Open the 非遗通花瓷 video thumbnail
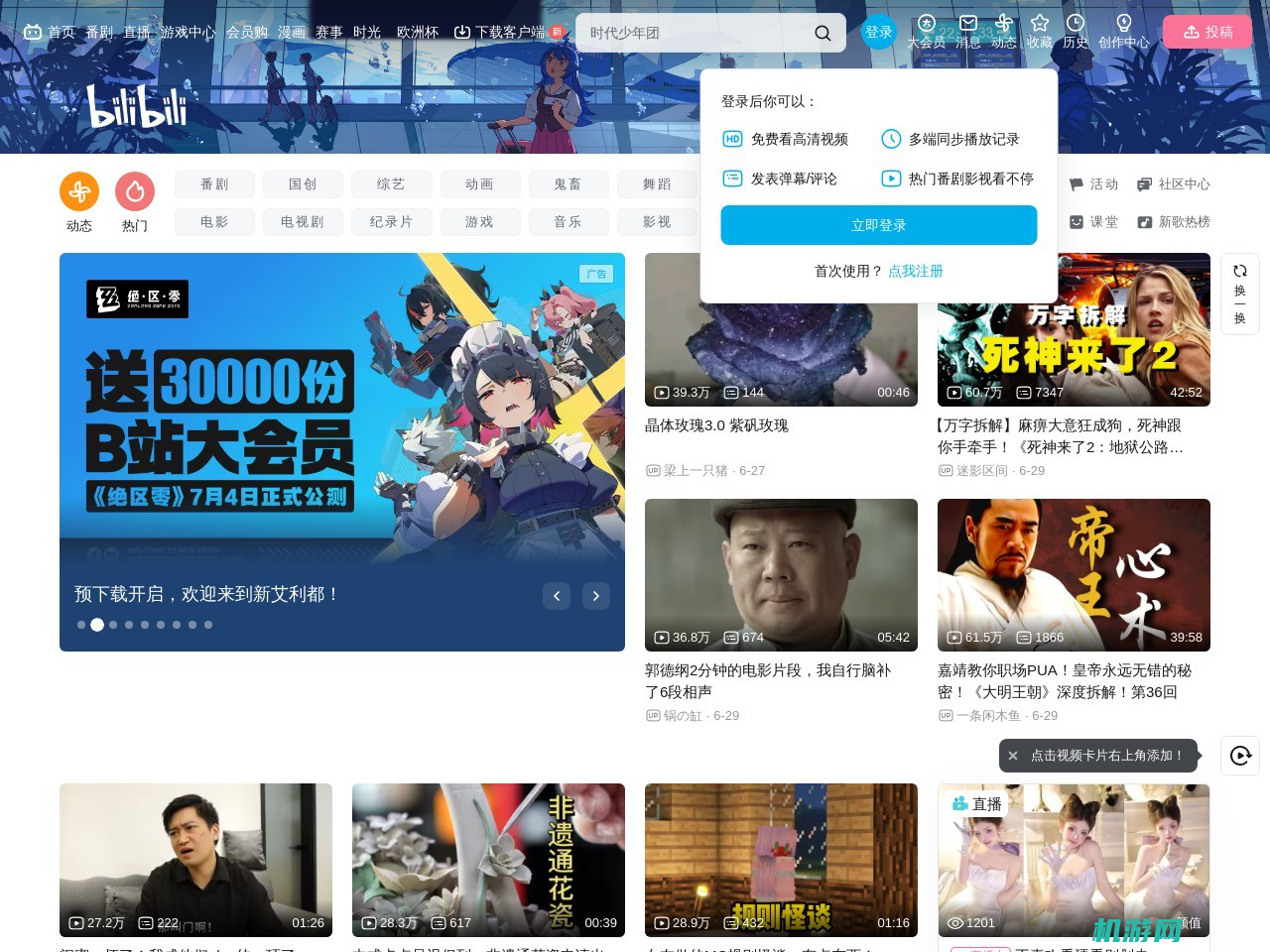This screenshot has height=952, width=1270. tap(488, 860)
